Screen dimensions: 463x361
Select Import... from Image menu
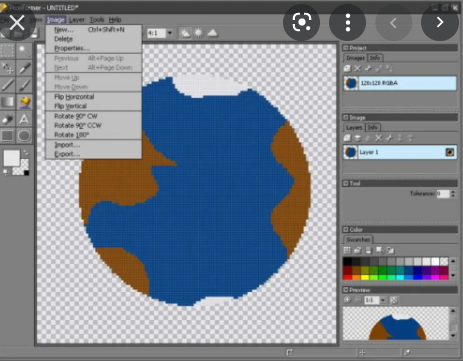tap(93, 145)
